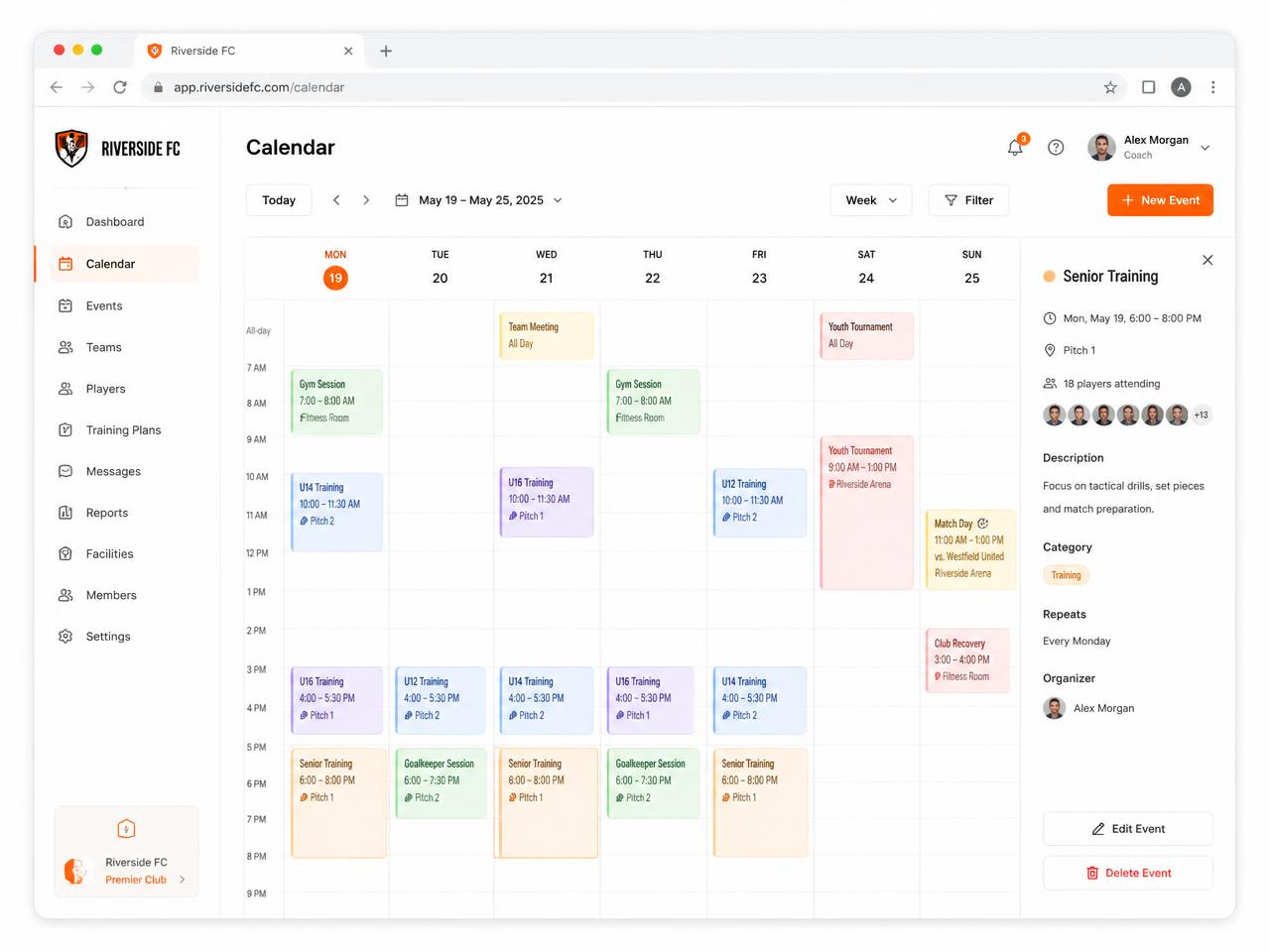The height and width of the screenshot is (952, 1270).
Task: Create a New Event
Action: tap(1160, 200)
